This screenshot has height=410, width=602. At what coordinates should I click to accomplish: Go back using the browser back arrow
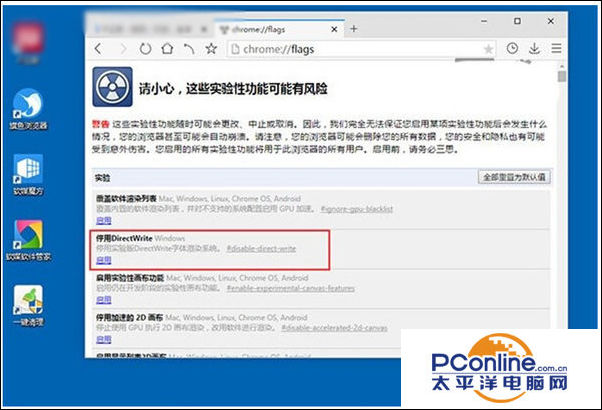99,49
